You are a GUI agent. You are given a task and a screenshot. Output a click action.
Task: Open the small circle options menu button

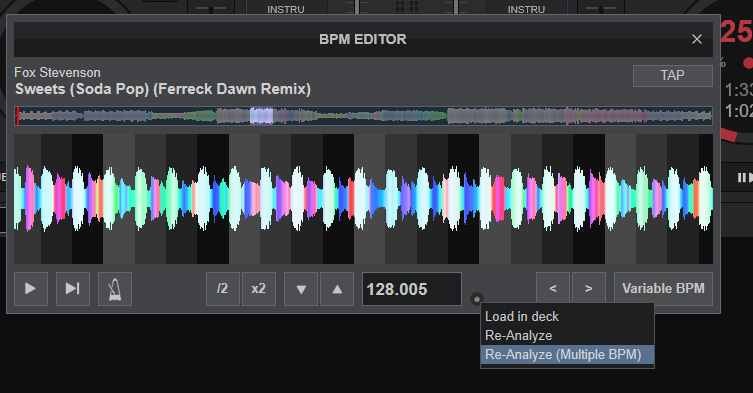pyautogui.click(x=476, y=299)
